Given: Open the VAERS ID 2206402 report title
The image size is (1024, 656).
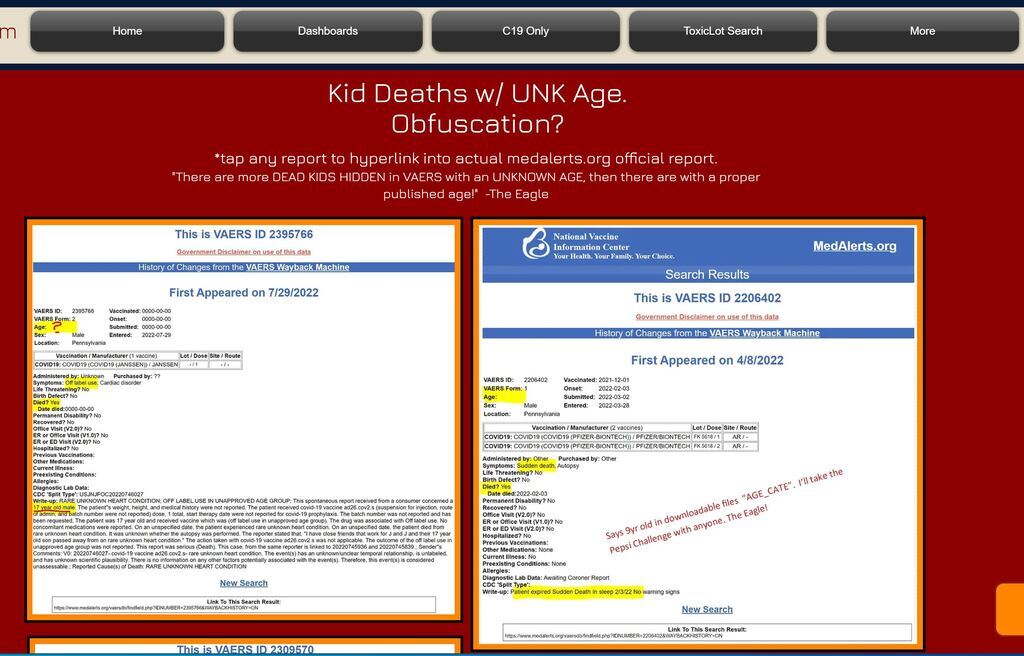Looking at the screenshot, I should pos(707,298).
